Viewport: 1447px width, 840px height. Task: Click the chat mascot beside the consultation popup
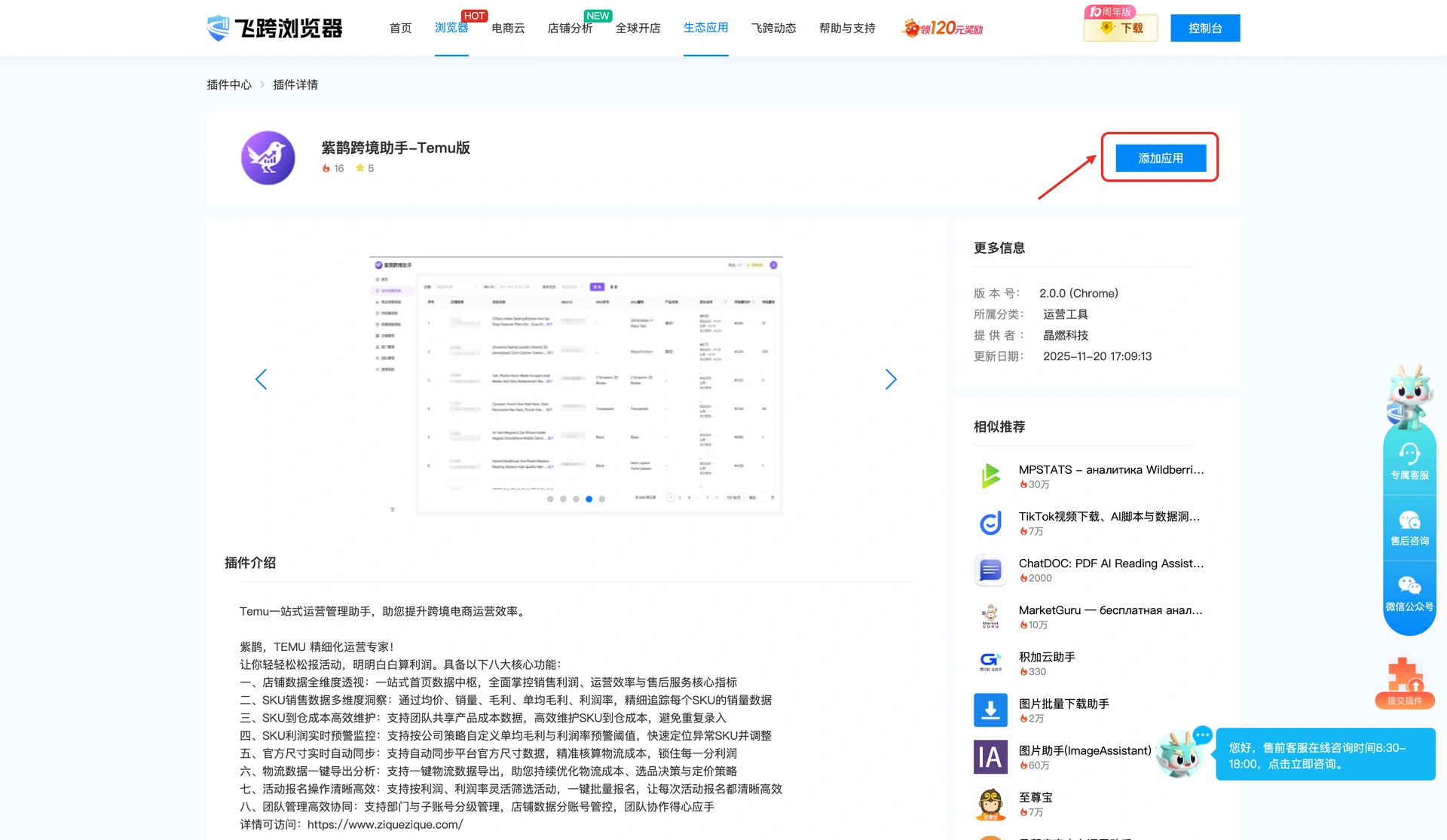point(1181,753)
